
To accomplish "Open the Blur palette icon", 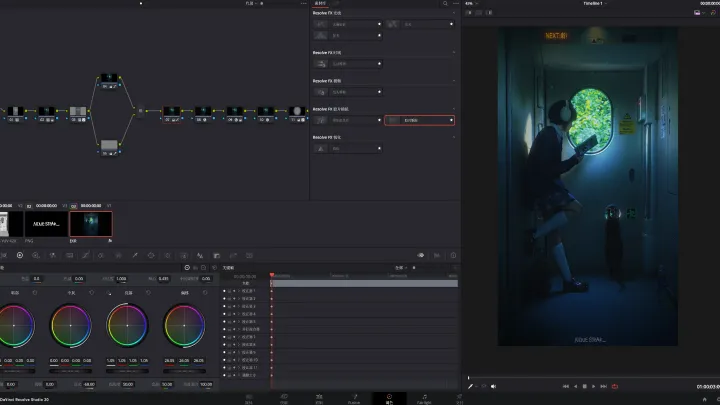I will [200, 255].
